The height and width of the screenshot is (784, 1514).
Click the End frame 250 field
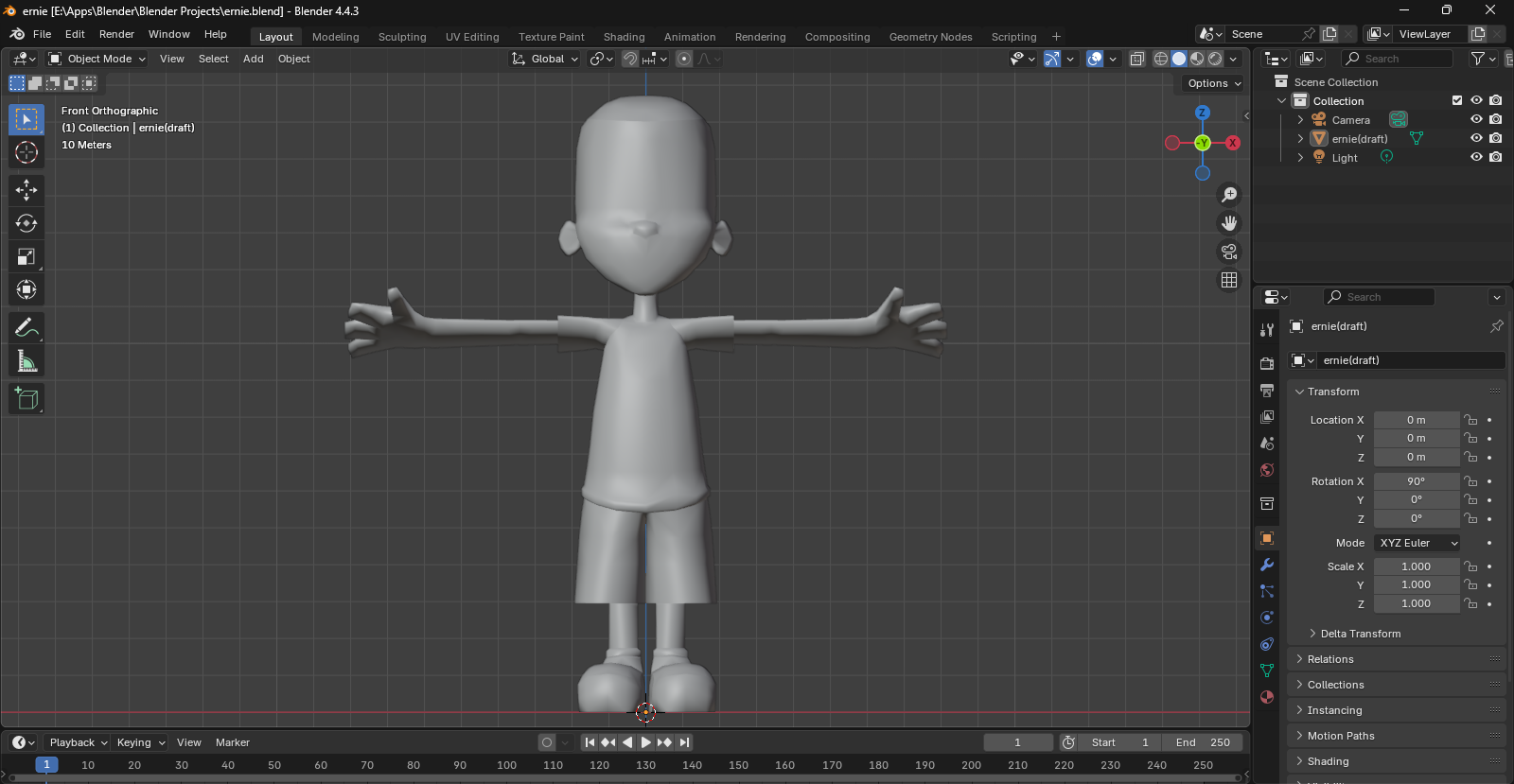1203,742
